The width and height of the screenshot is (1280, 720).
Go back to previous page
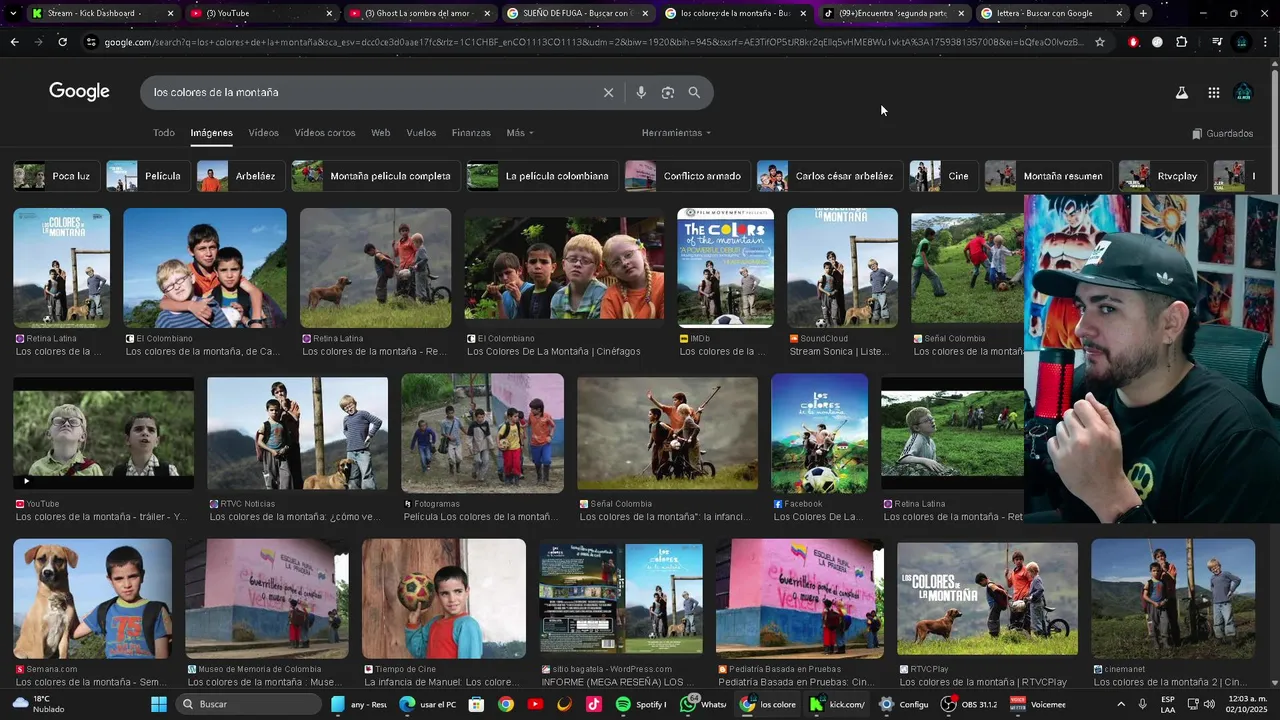(x=14, y=42)
